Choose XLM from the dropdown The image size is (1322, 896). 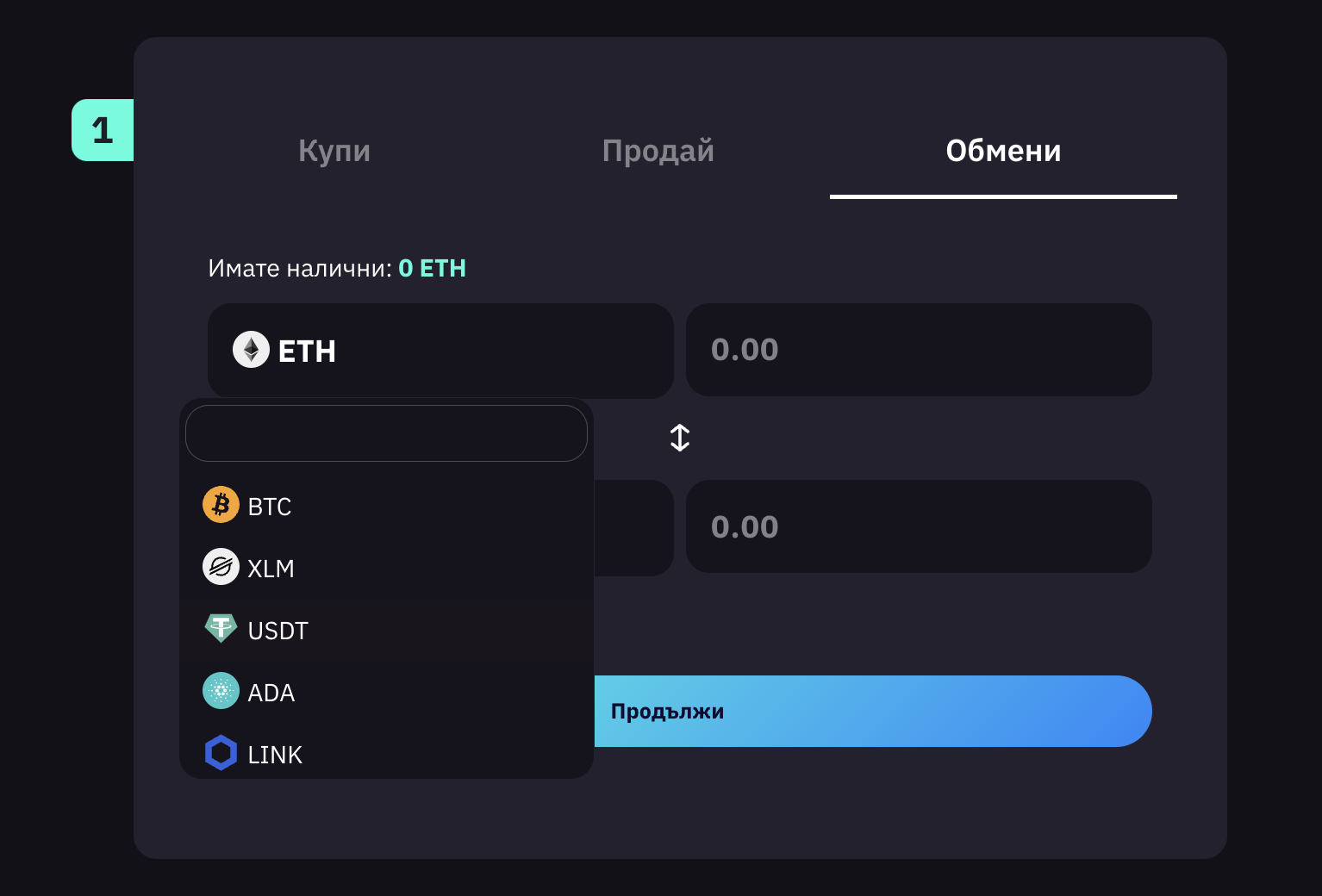(x=386, y=568)
